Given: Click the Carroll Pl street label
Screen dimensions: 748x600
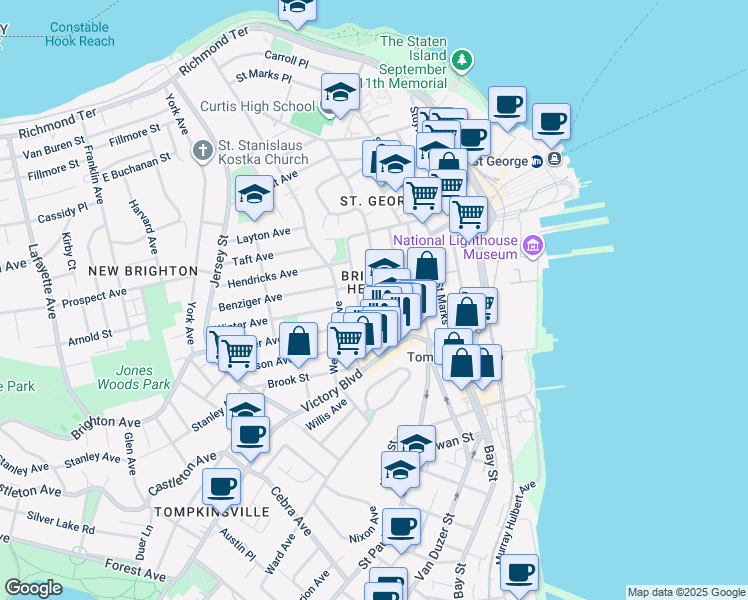Looking at the screenshot, I should [x=287, y=59].
